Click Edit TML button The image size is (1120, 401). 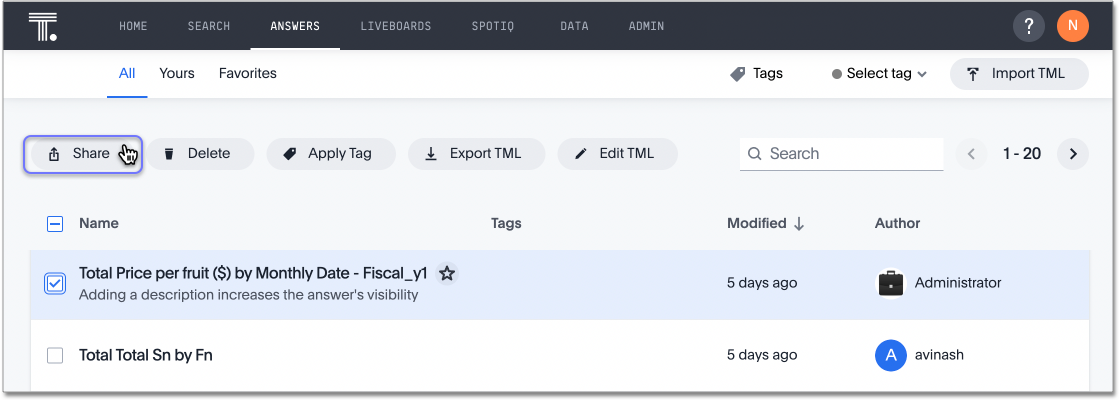point(616,154)
